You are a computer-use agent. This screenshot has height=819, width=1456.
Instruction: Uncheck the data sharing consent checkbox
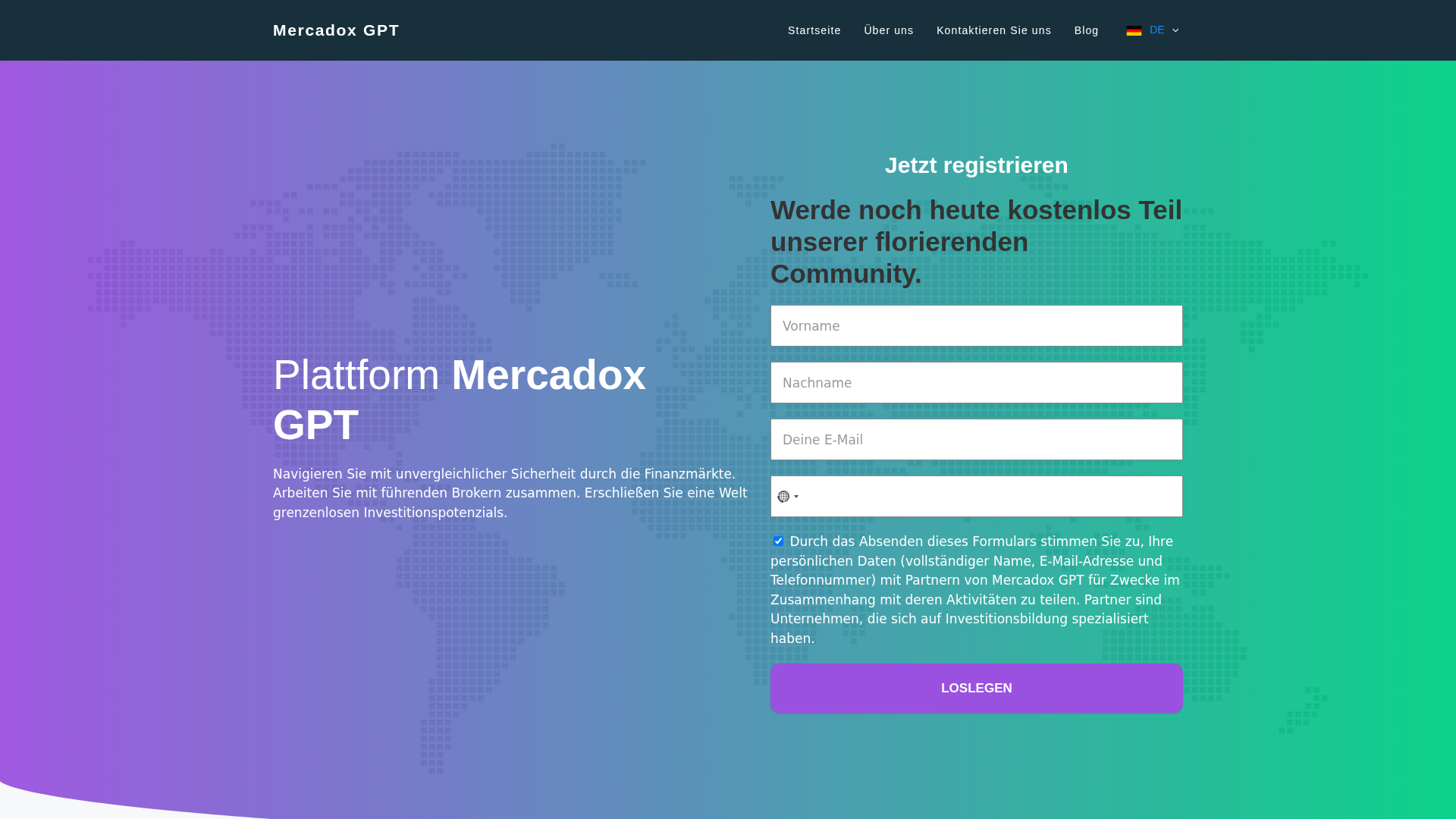778,541
